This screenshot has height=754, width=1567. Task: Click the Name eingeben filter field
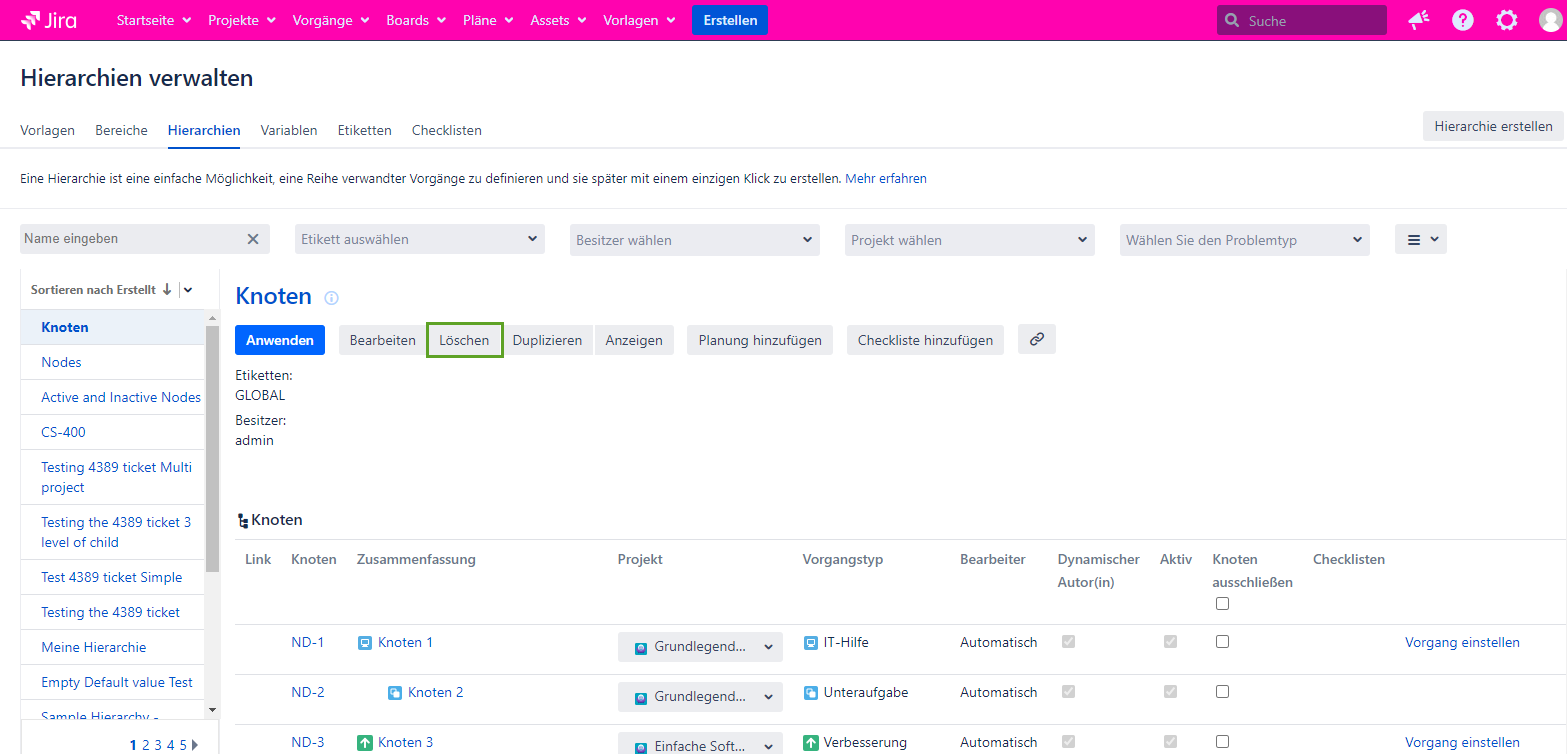pos(130,239)
